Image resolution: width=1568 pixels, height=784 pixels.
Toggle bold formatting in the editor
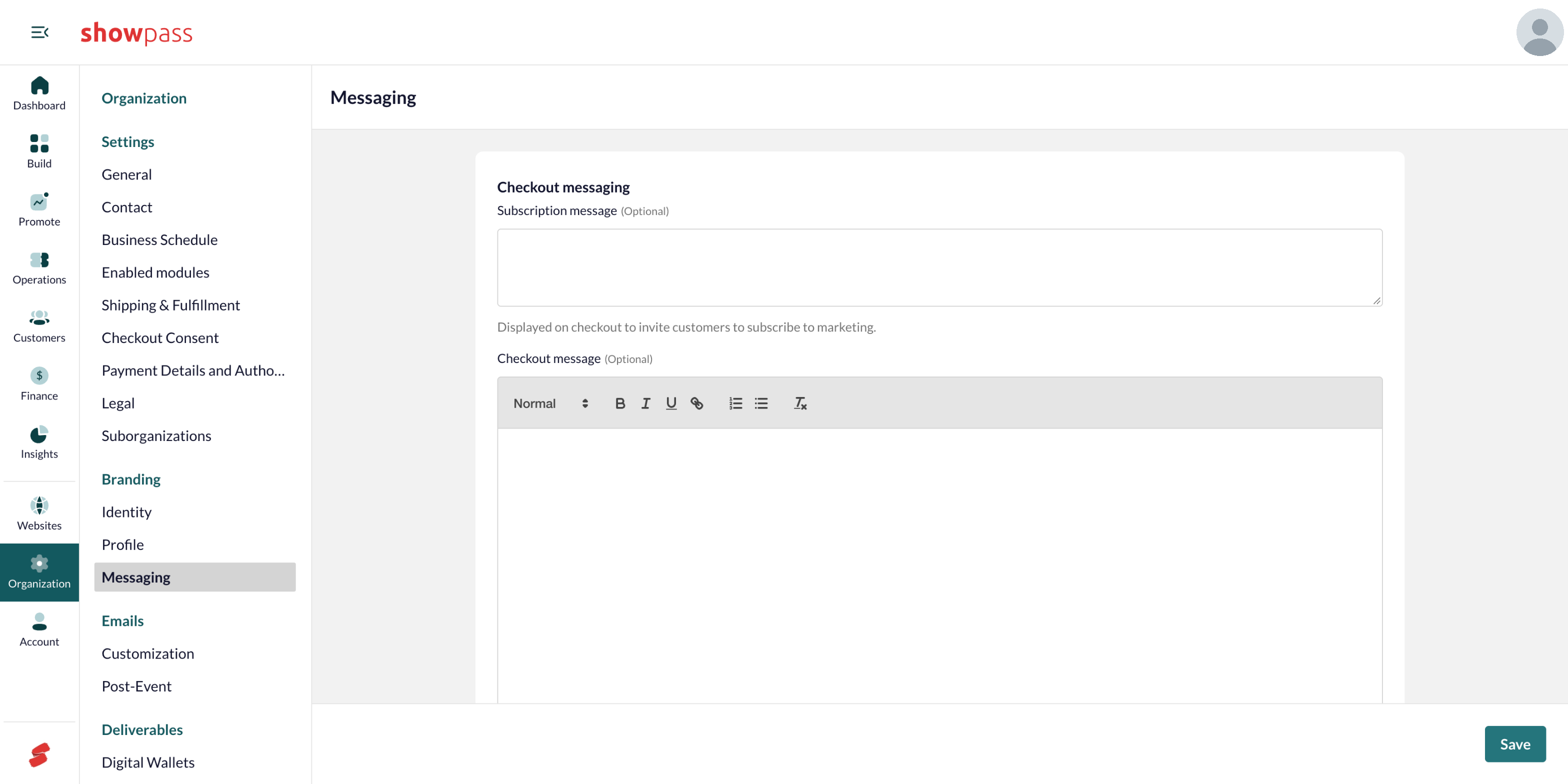[x=620, y=403]
